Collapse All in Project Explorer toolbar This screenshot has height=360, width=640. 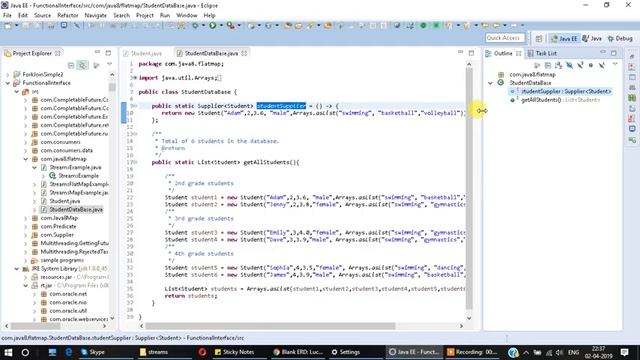pyautogui.click(x=71, y=65)
